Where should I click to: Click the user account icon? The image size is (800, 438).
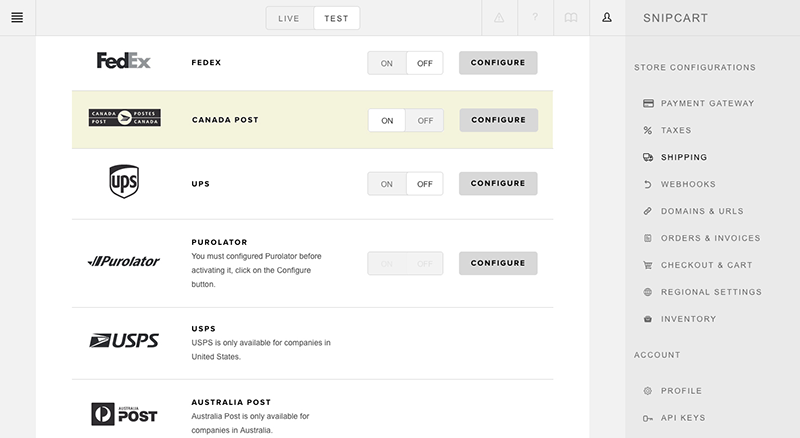[x=607, y=17]
